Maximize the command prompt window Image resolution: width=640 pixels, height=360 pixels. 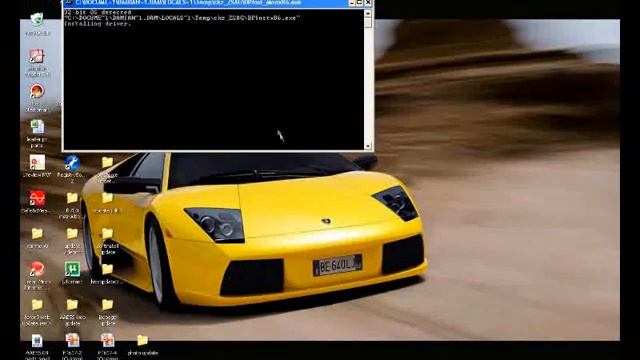coord(360,3)
